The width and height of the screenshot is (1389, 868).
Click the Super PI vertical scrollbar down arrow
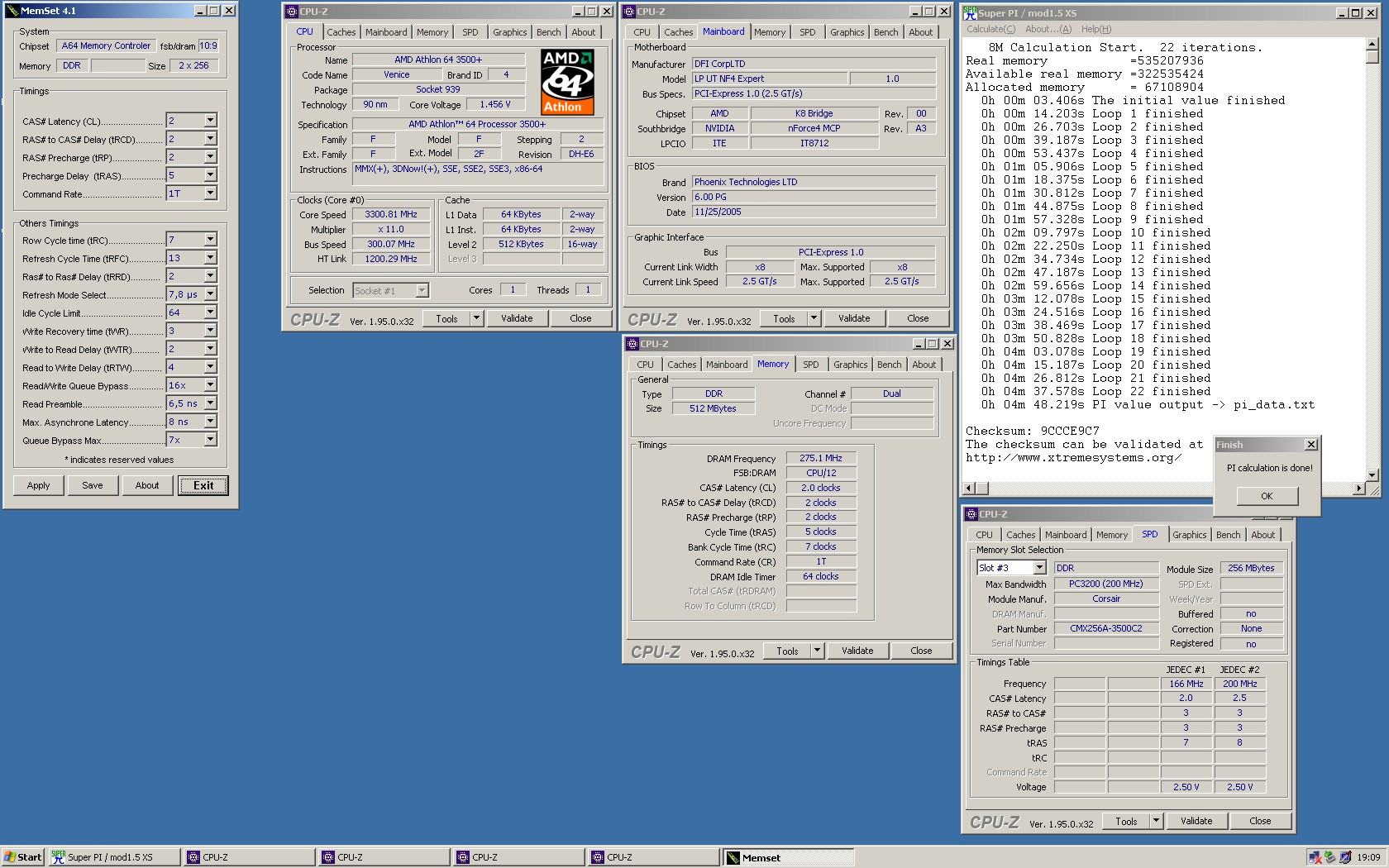[x=1372, y=475]
